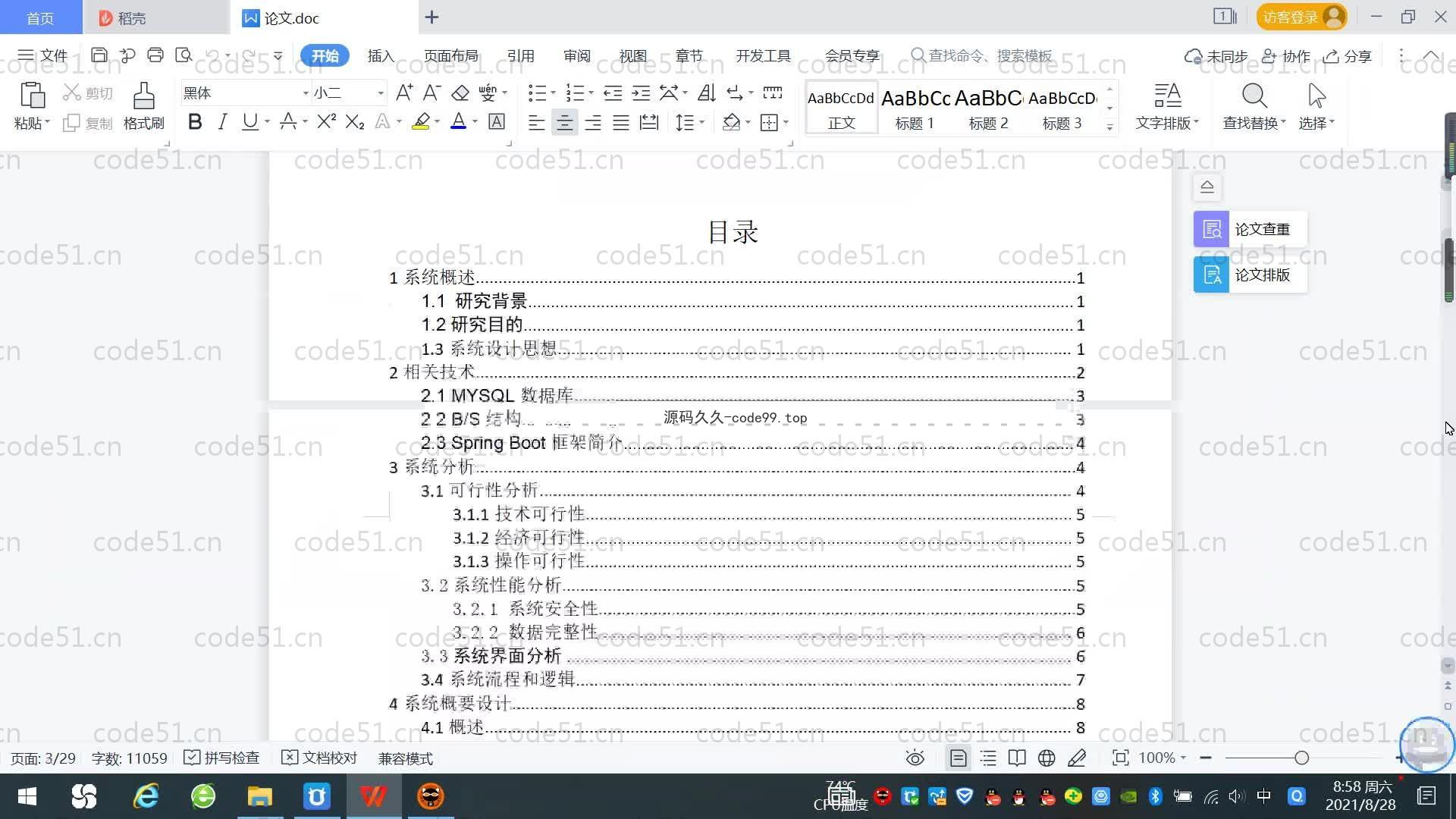Click the 分享 button
Viewport: 1456px width, 819px height.
click(x=1348, y=56)
